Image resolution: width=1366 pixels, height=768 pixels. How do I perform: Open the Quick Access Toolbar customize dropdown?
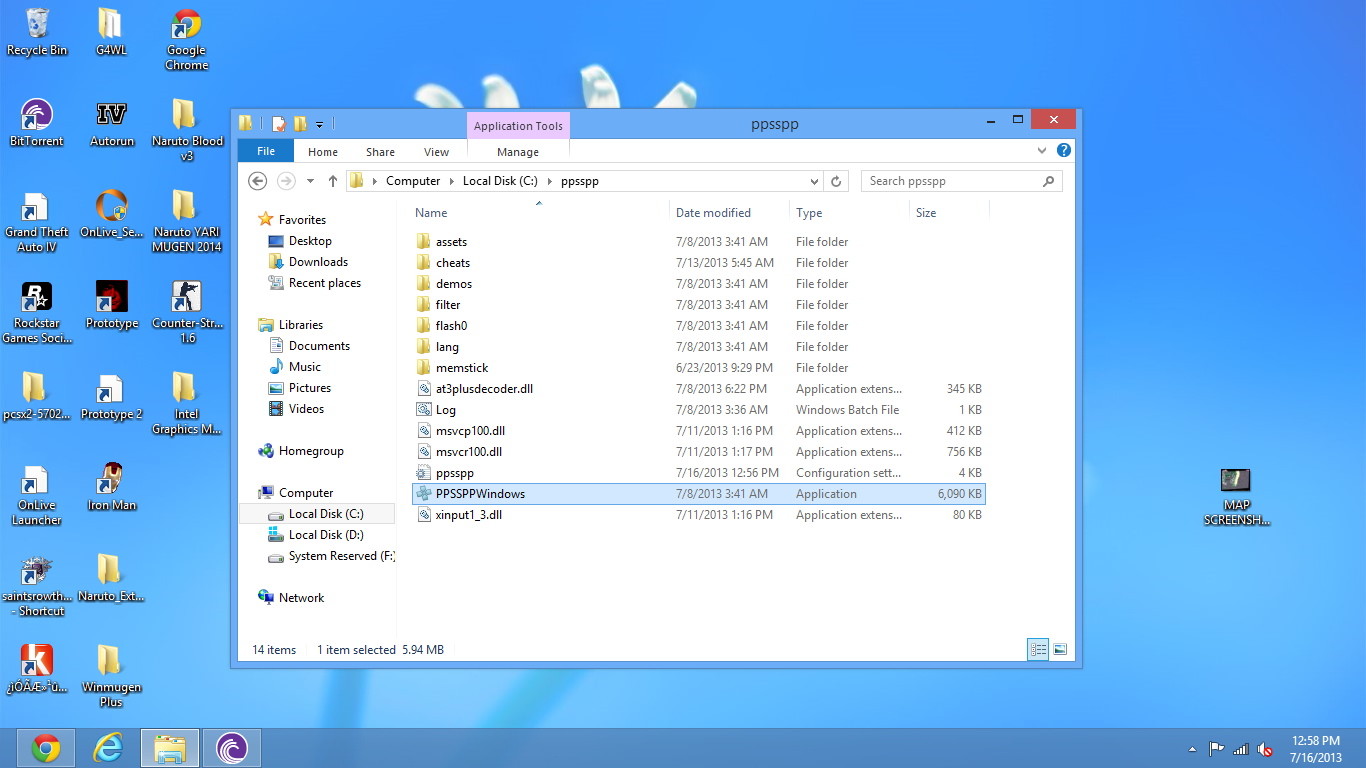[x=320, y=125]
